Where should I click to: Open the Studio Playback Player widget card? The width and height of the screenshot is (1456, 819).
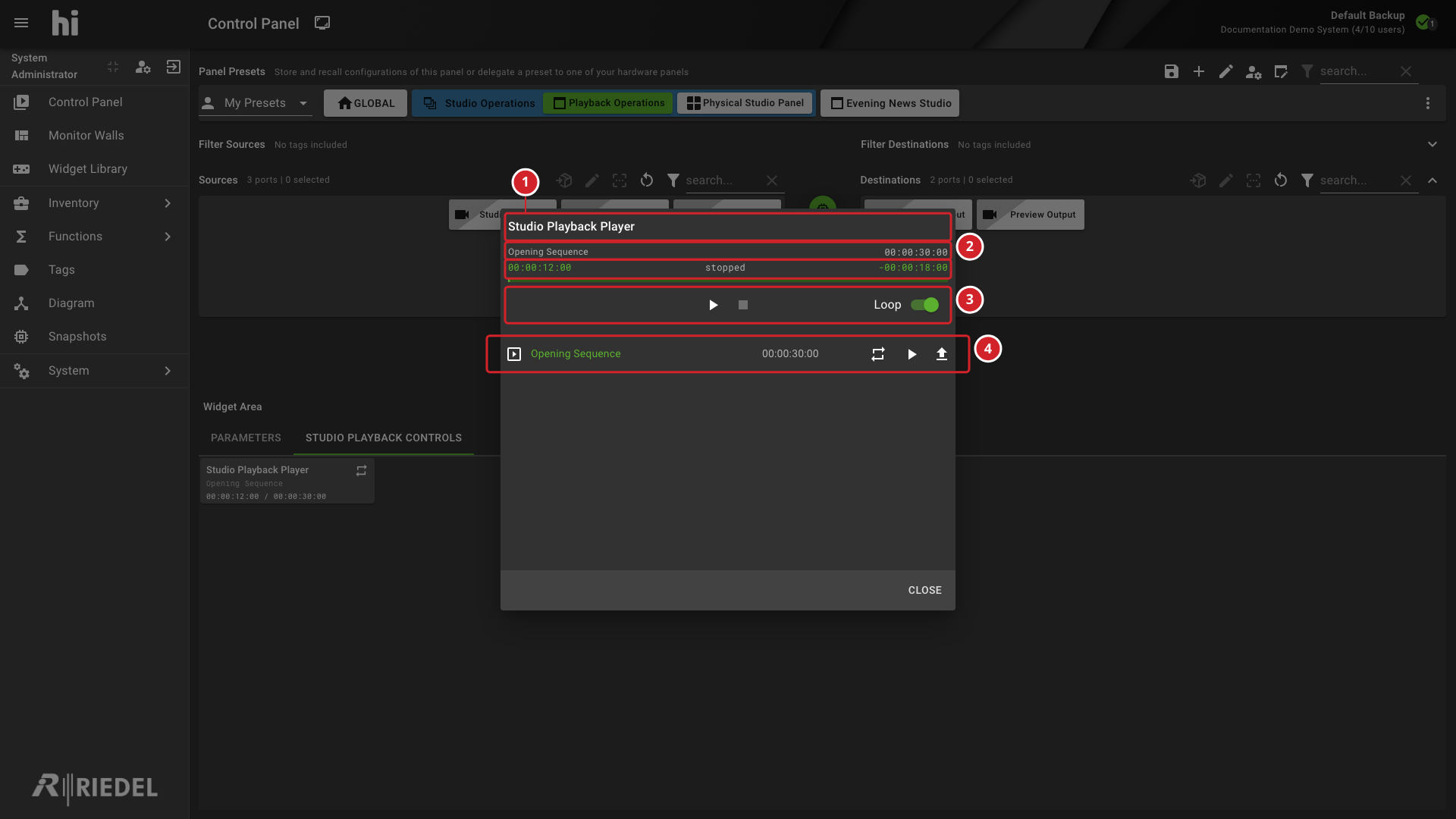[287, 481]
